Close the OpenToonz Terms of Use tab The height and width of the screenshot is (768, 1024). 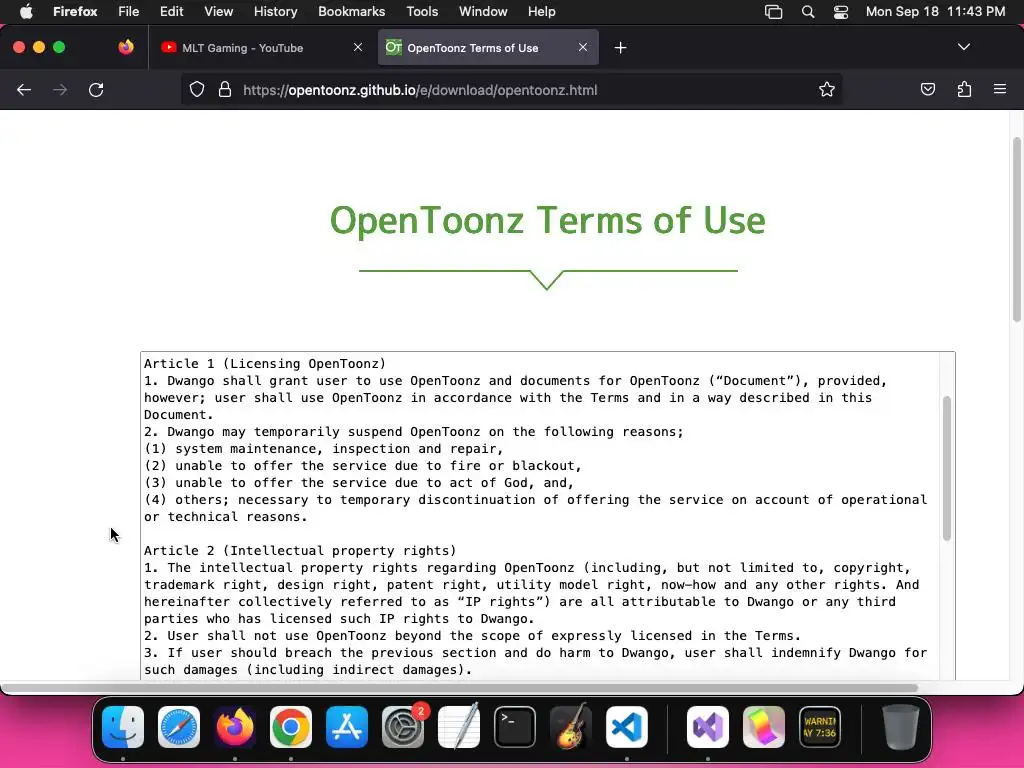(583, 47)
